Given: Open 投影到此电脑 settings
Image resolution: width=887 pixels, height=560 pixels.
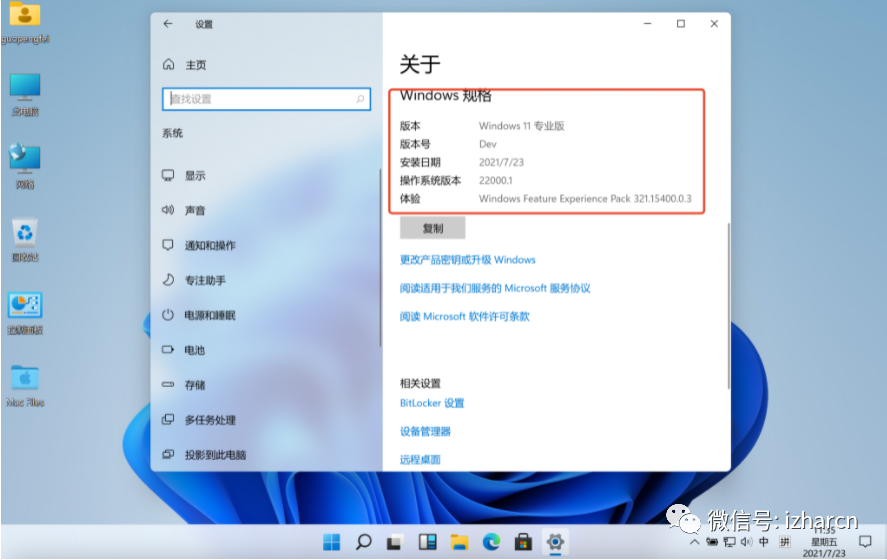Looking at the screenshot, I should [204, 455].
